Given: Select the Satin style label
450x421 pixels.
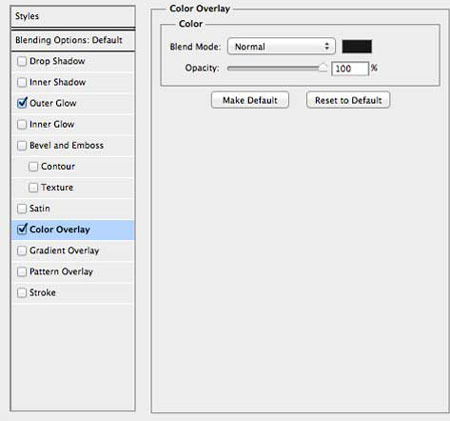Looking at the screenshot, I should 40,208.
